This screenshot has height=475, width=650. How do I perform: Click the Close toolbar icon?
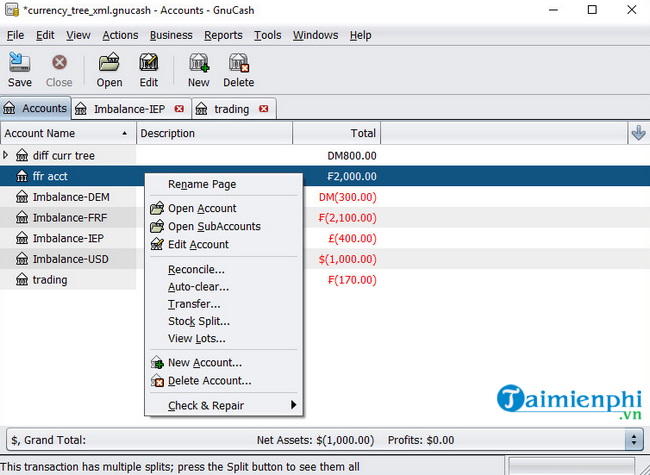tap(59, 63)
